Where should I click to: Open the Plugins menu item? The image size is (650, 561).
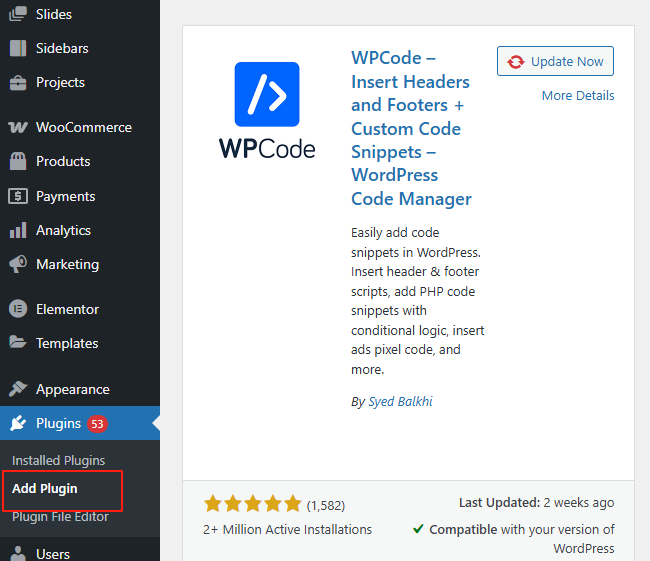(58, 423)
